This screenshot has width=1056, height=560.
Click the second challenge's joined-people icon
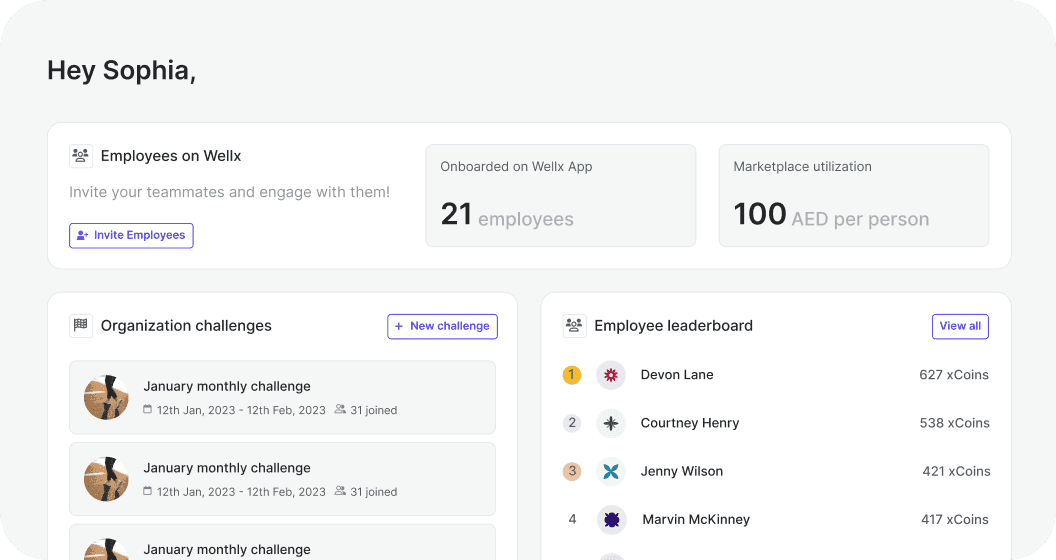click(x=340, y=491)
